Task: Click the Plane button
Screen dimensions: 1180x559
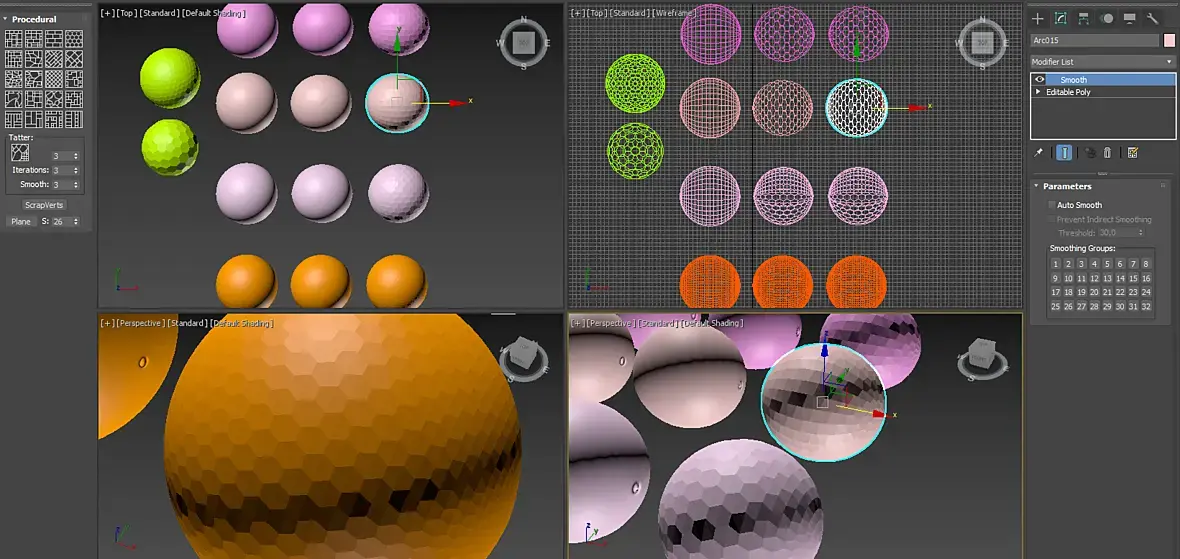Action: coord(21,221)
